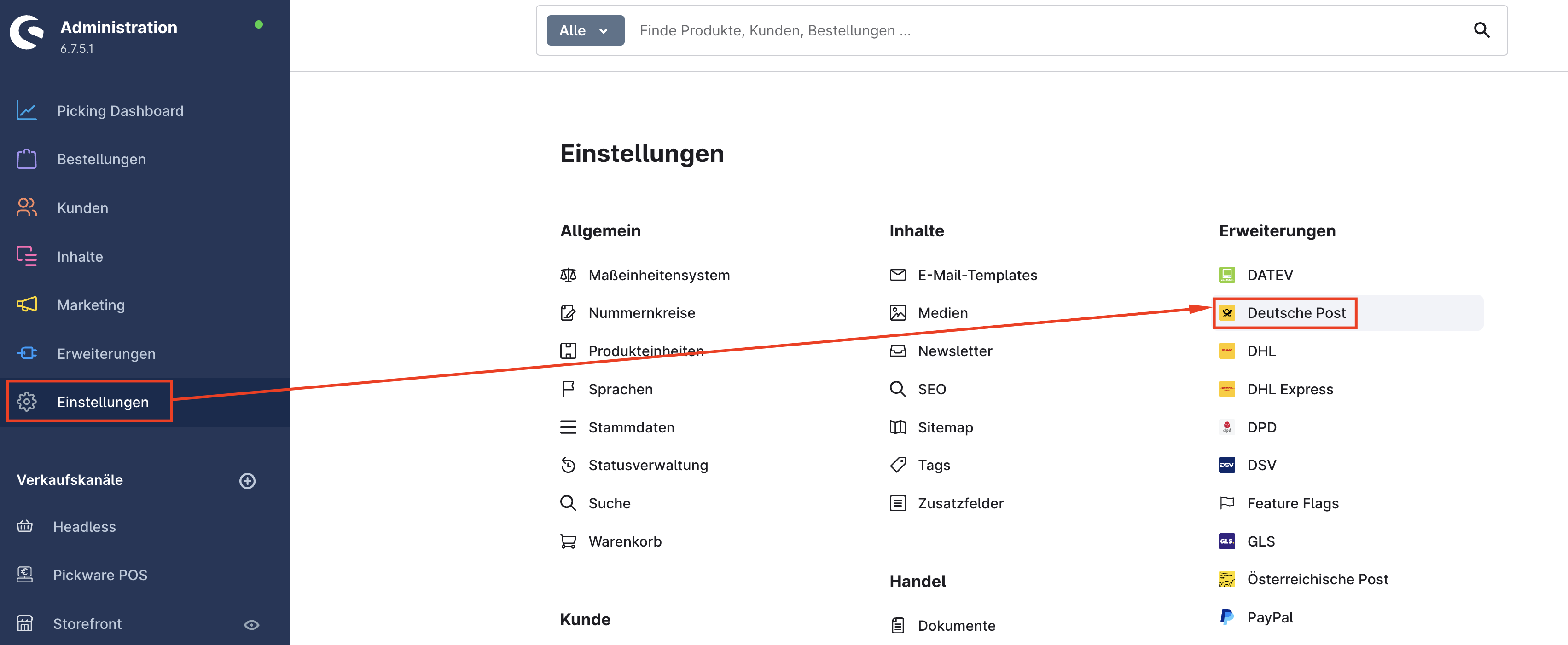This screenshot has width=1568, height=645.
Task: Open the Picking Dashboard from the sidebar
Action: coord(119,110)
